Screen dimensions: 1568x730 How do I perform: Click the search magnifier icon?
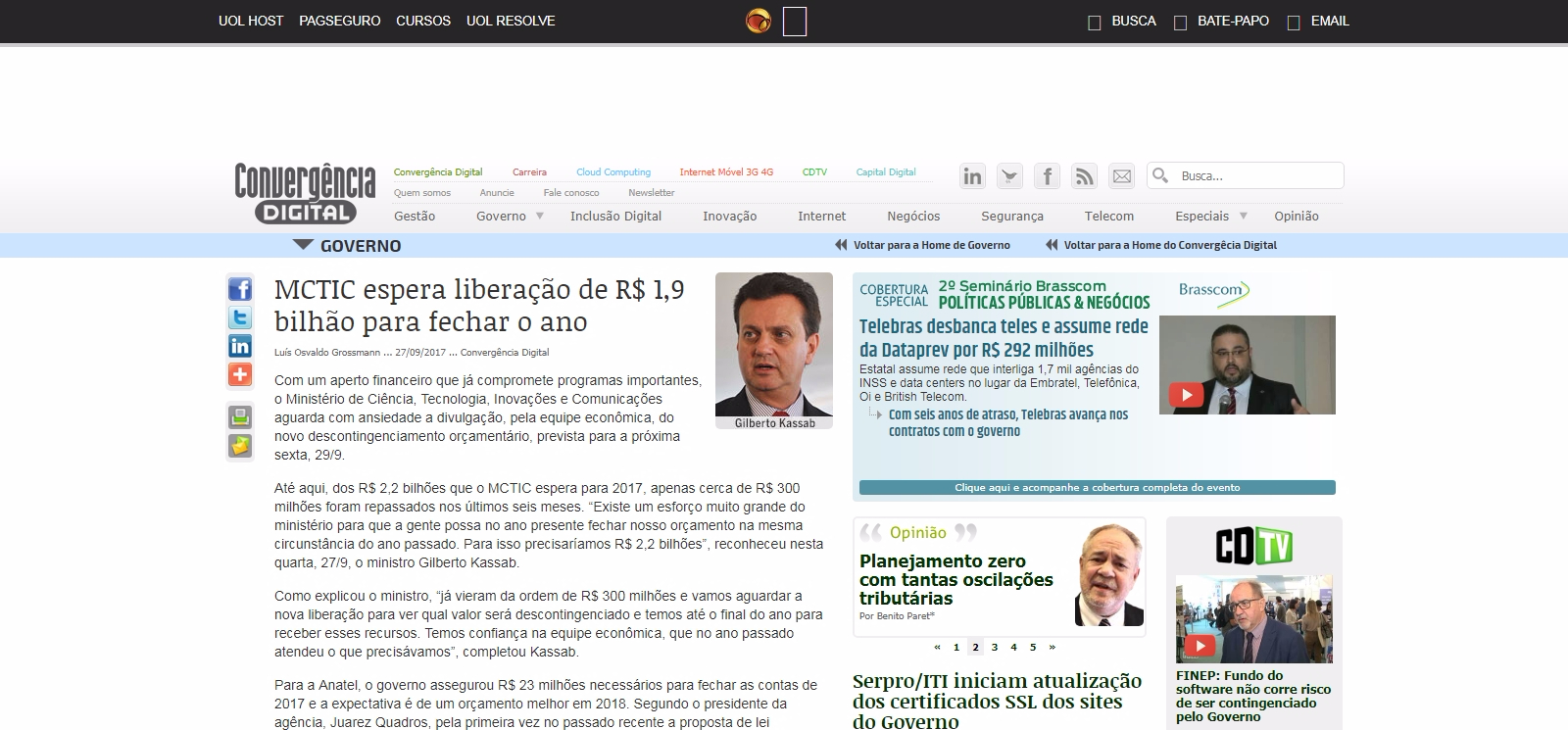coord(1160,175)
